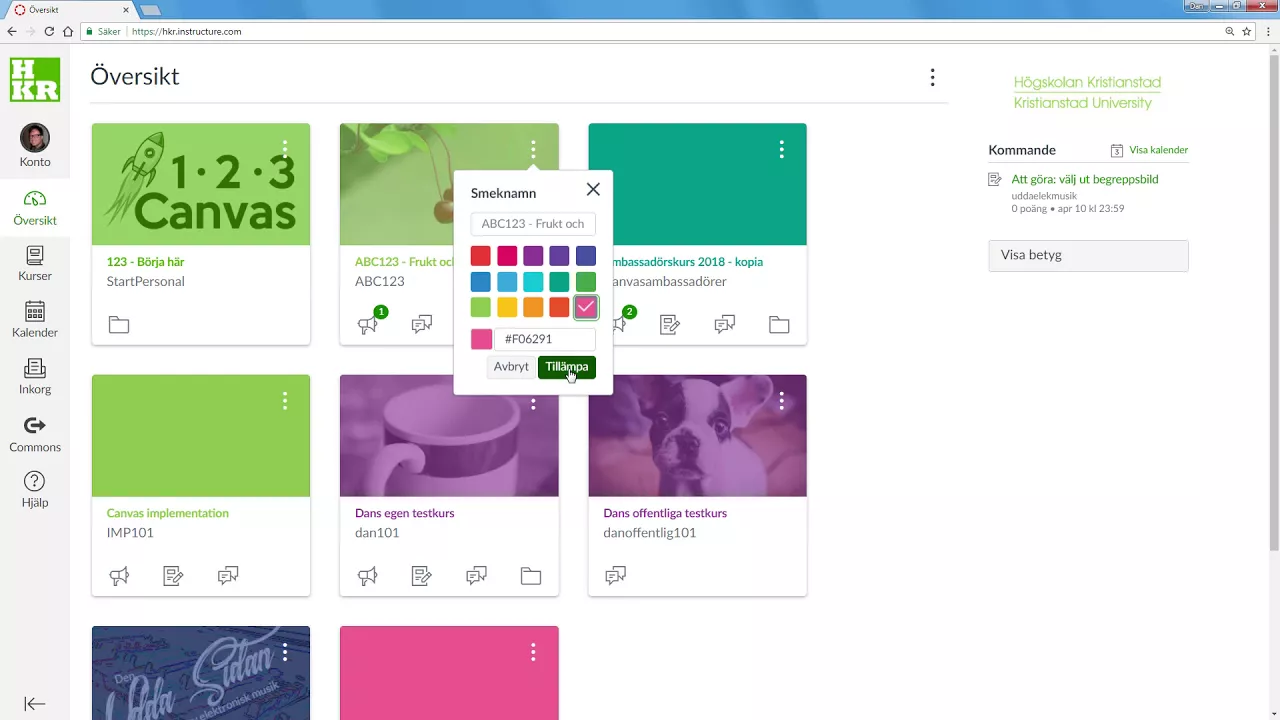Open 123 - Börja här course link
1280x720 pixels.
pos(146,262)
